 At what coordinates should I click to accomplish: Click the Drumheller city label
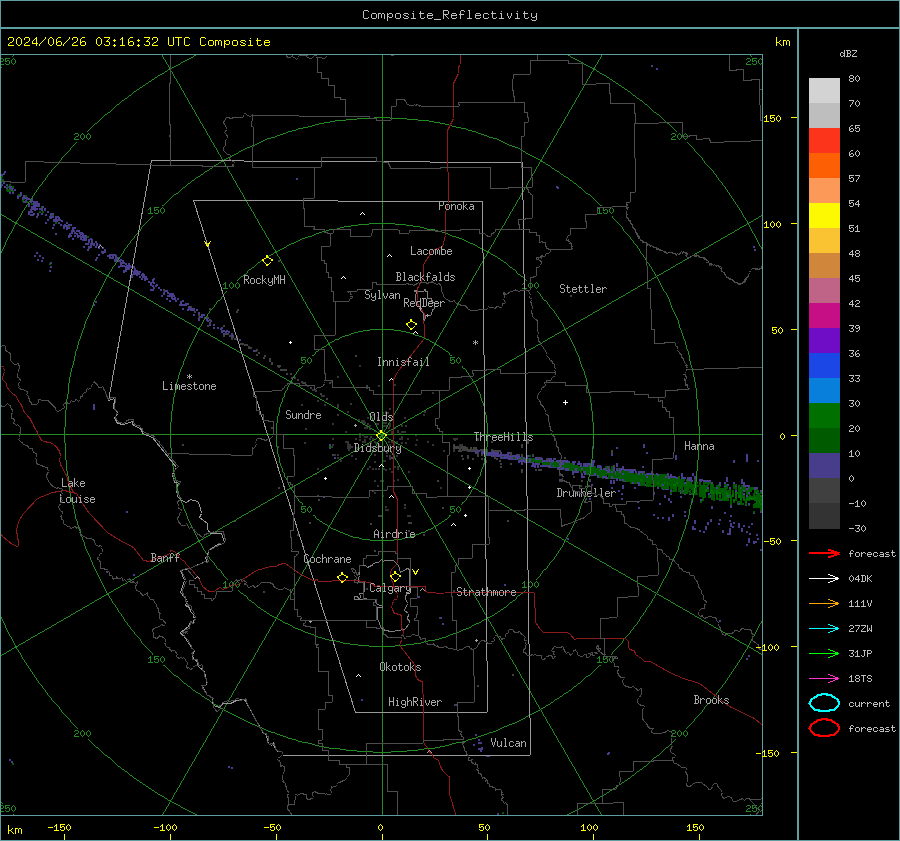(x=585, y=493)
